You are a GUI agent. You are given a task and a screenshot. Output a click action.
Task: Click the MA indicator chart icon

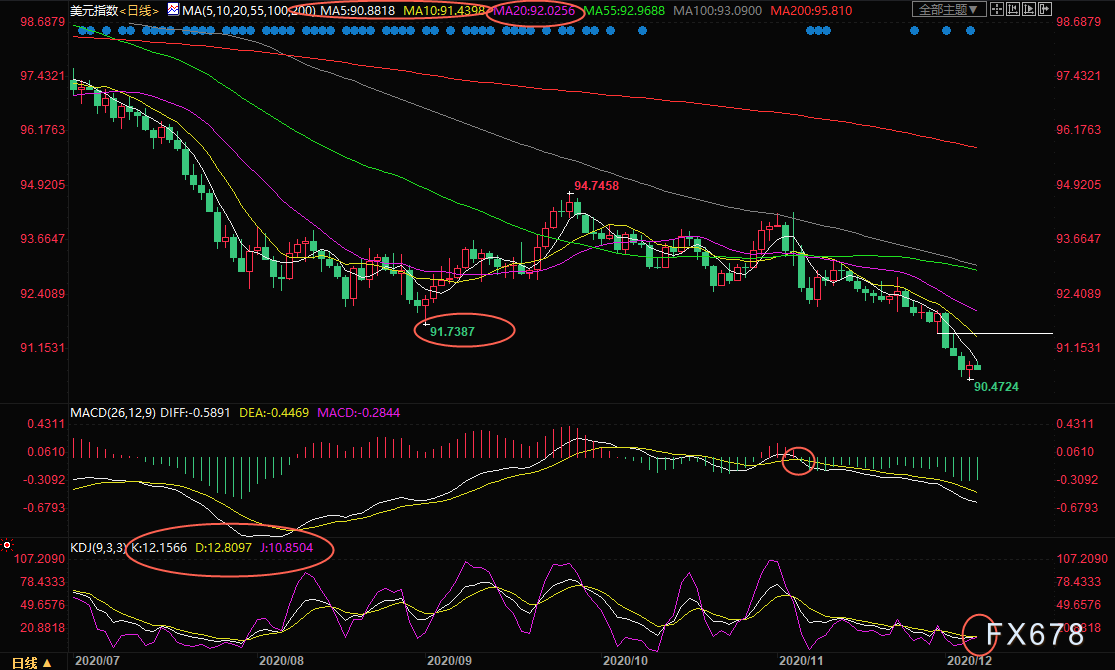click(174, 10)
